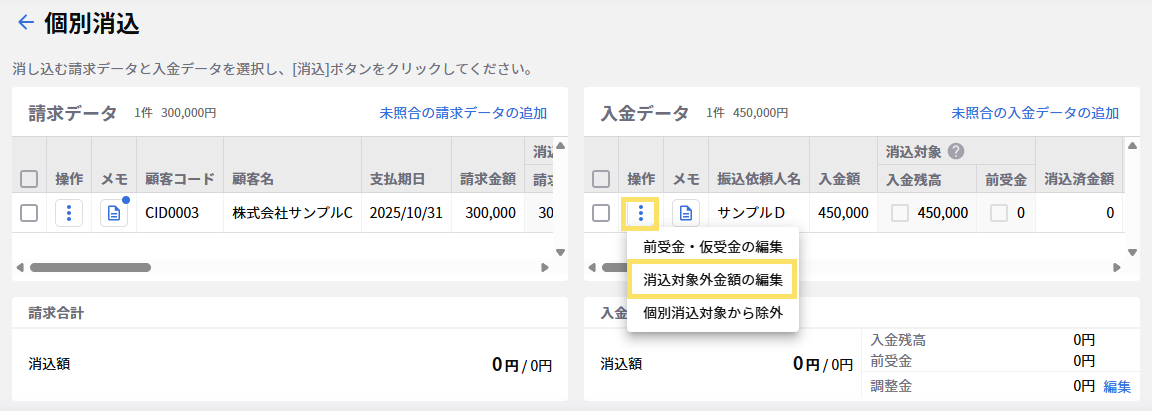1152x411 pixels.
Task: Toggle select-all checkbox in 入金データ header
Action: point(601,179)
